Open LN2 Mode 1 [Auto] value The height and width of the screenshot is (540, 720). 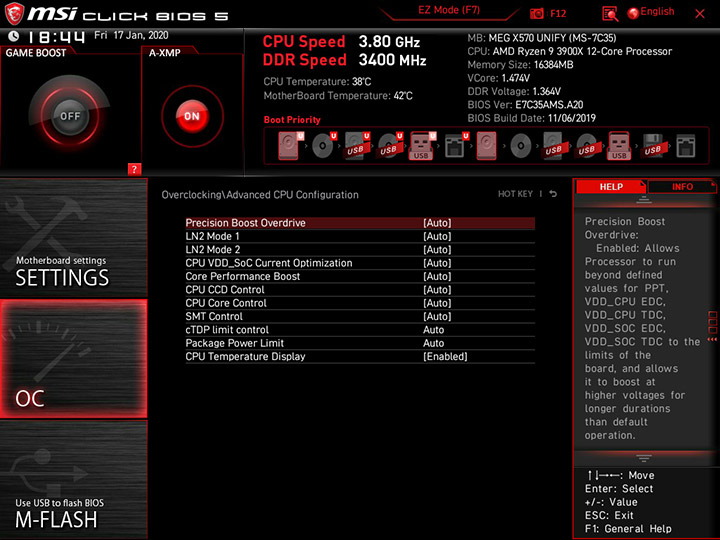click(437, 236)
